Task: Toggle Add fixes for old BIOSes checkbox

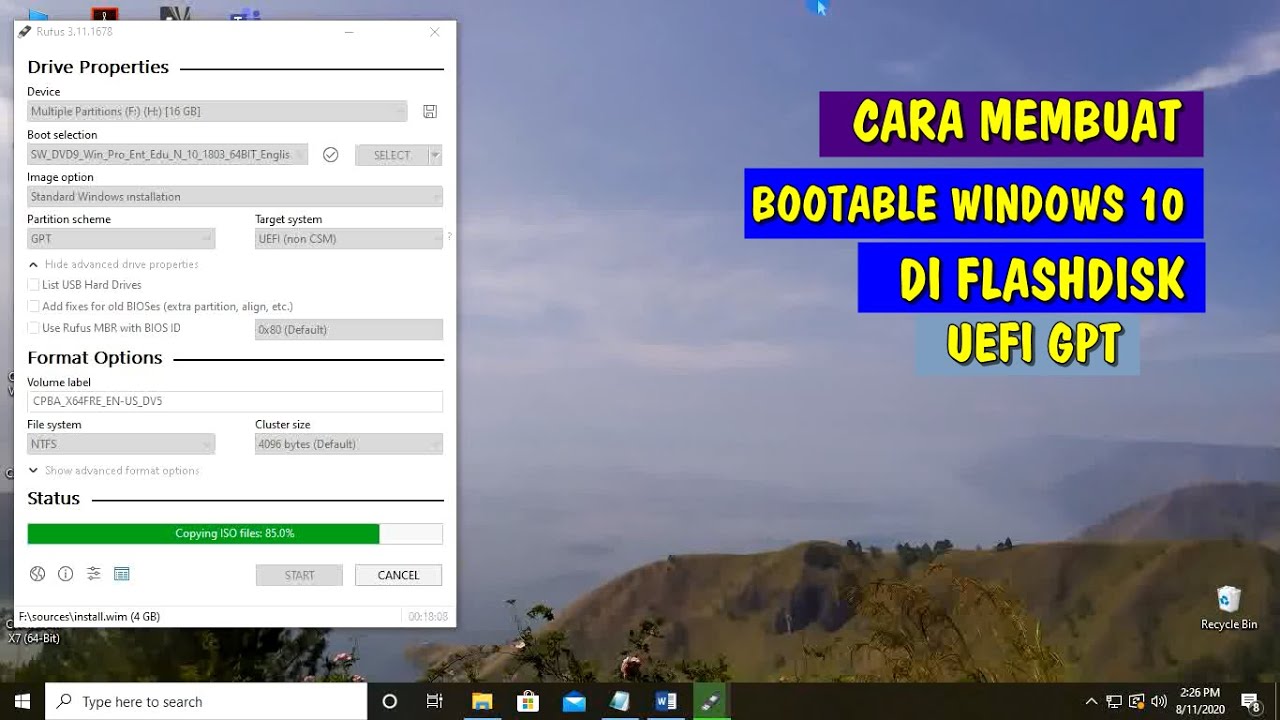Action: (34, 307)
